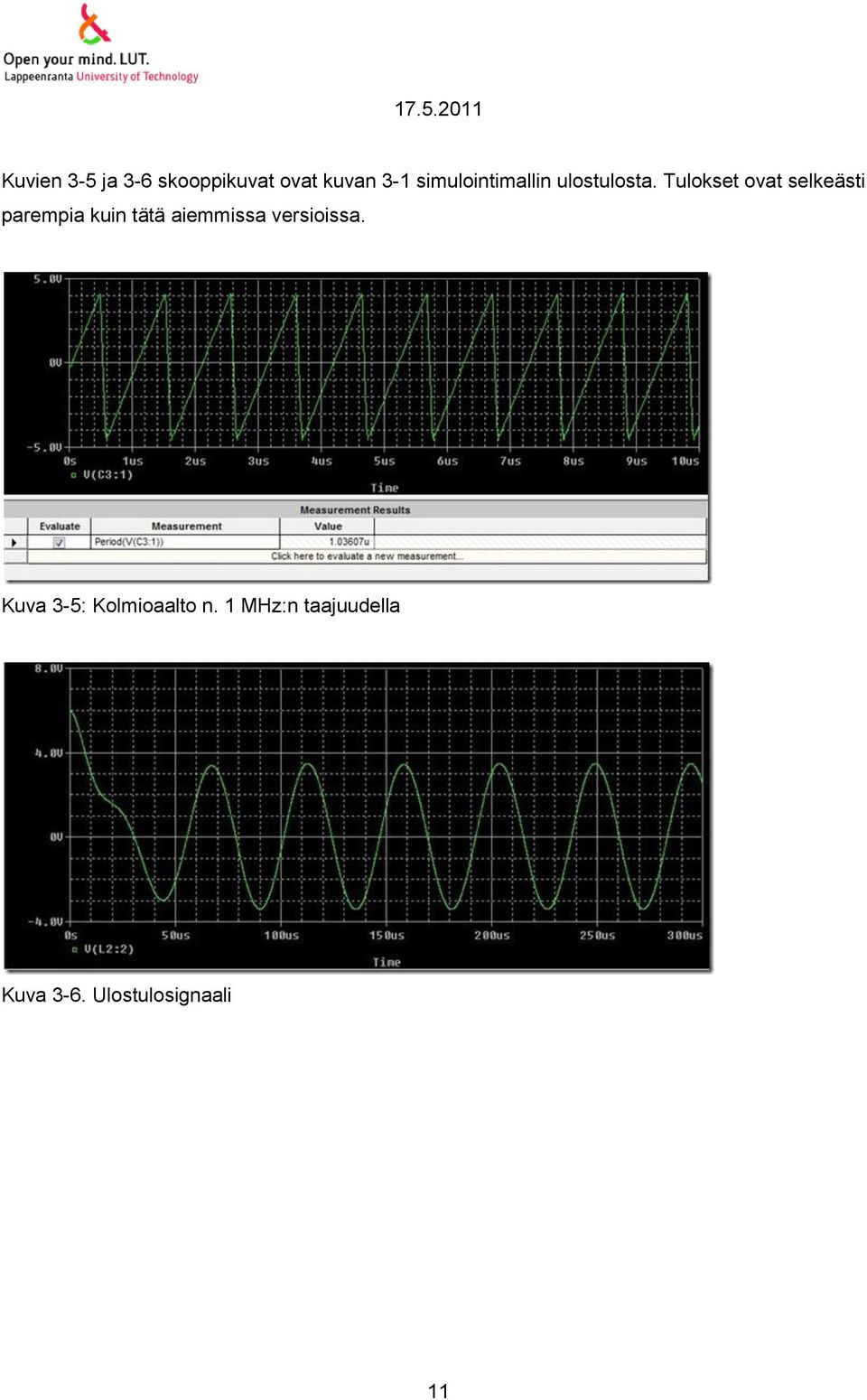Screen dimensions: 867x1400
Task: Click the Evaluate column header
Action: tap(60, 527)
